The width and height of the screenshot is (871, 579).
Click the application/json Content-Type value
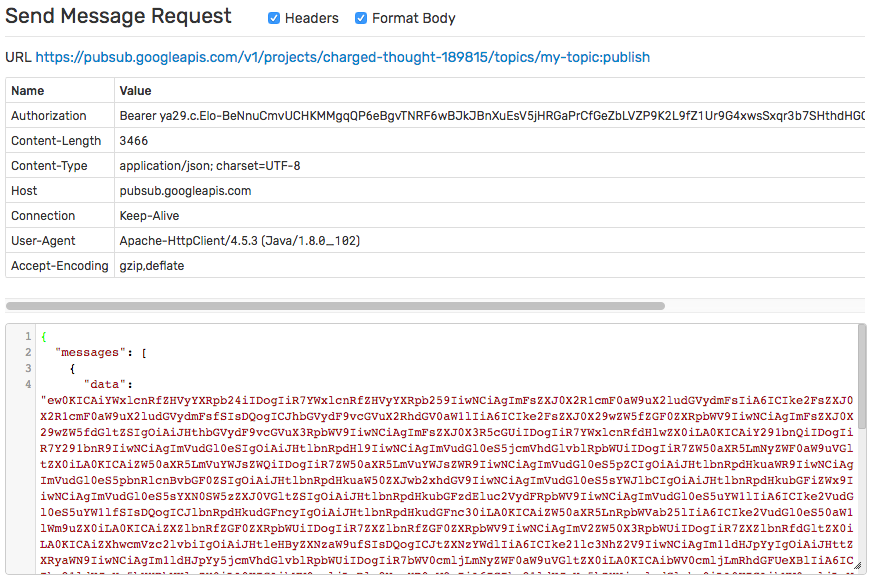[210, 166]
